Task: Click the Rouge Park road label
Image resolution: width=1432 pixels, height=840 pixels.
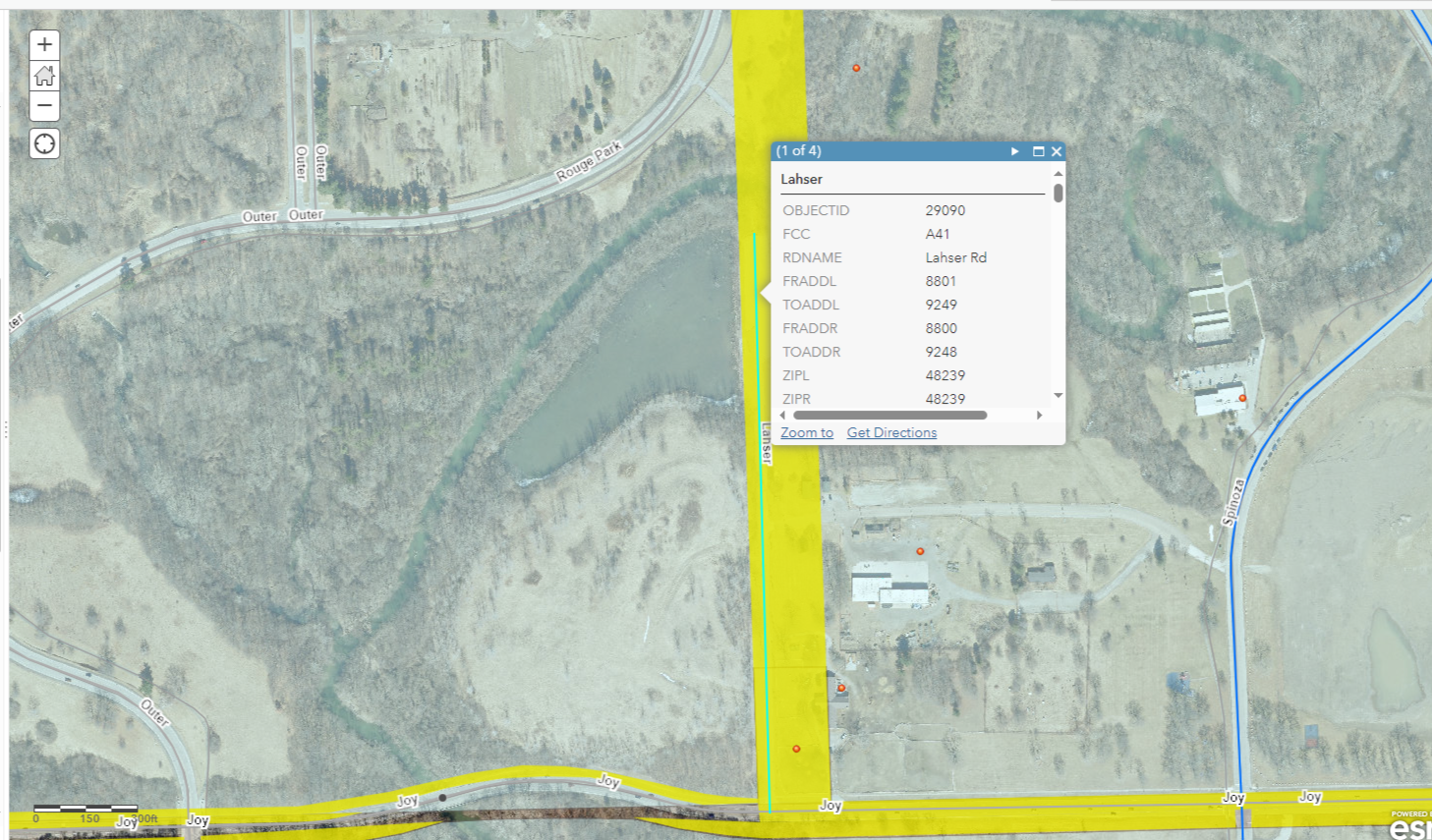Action: point(589,161)
